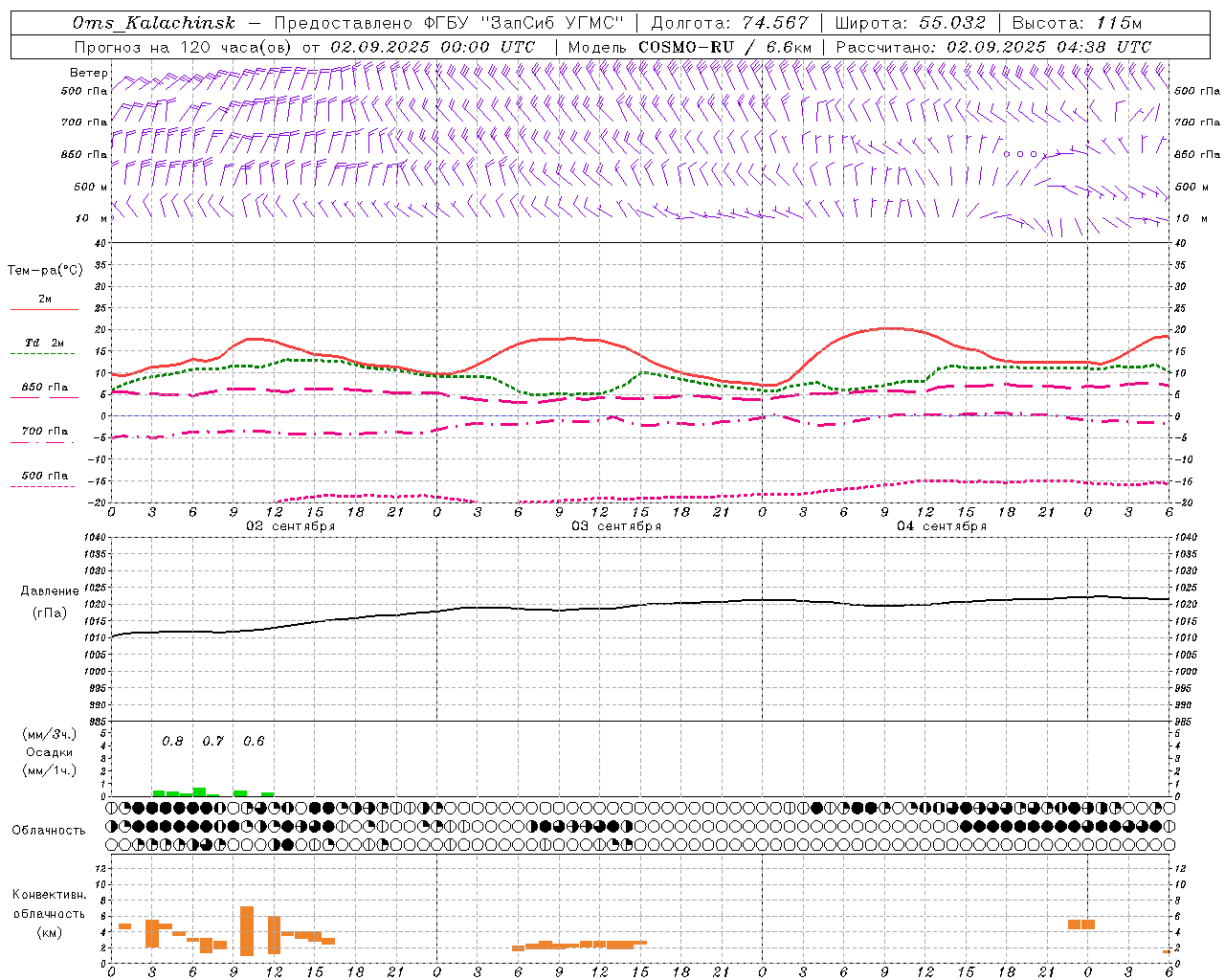This screenshot has height=980, width=1225.
Task: Select the Тем-ра(°C) temperature panel label
Action: (45, 270)
